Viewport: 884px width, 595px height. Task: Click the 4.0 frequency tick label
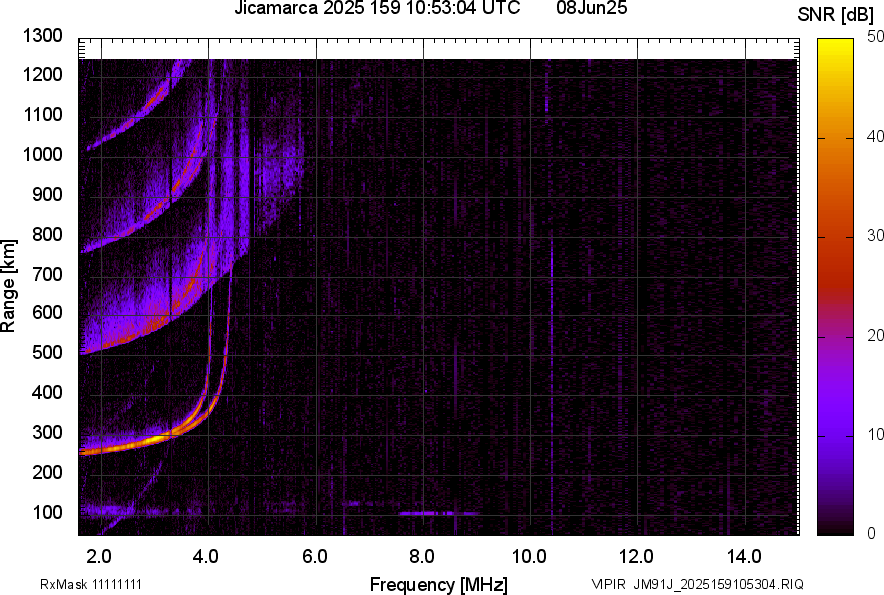click(205, 557)
